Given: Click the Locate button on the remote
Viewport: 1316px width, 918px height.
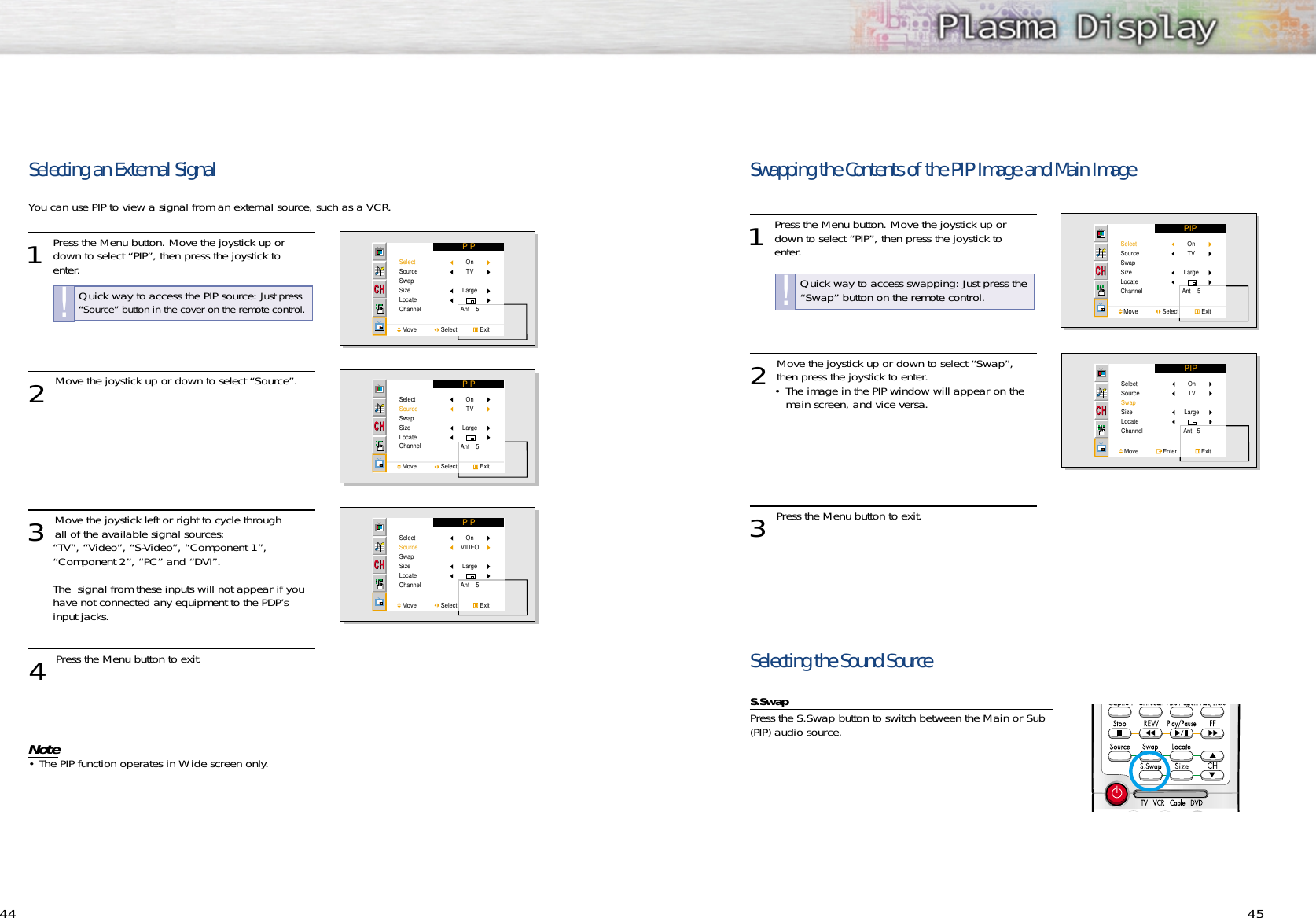Looking at the screenshot, I should tap(1182, 756).
